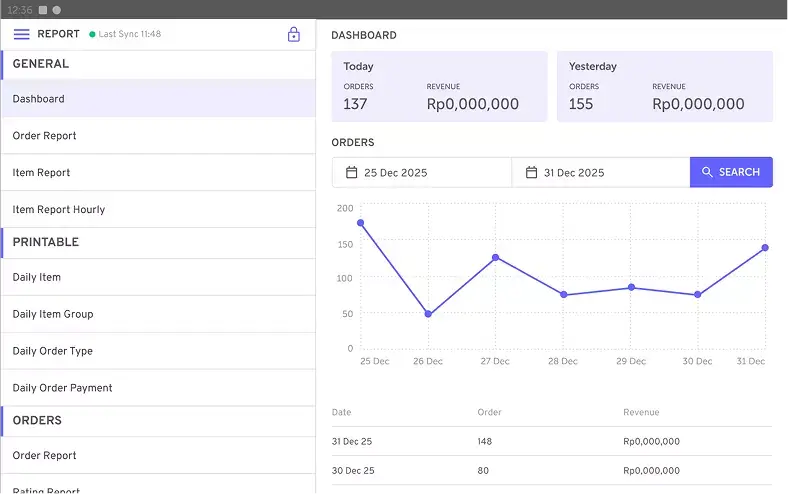Open the Item Report page
This screenshot has height=494, width=788.
point(158,173)
